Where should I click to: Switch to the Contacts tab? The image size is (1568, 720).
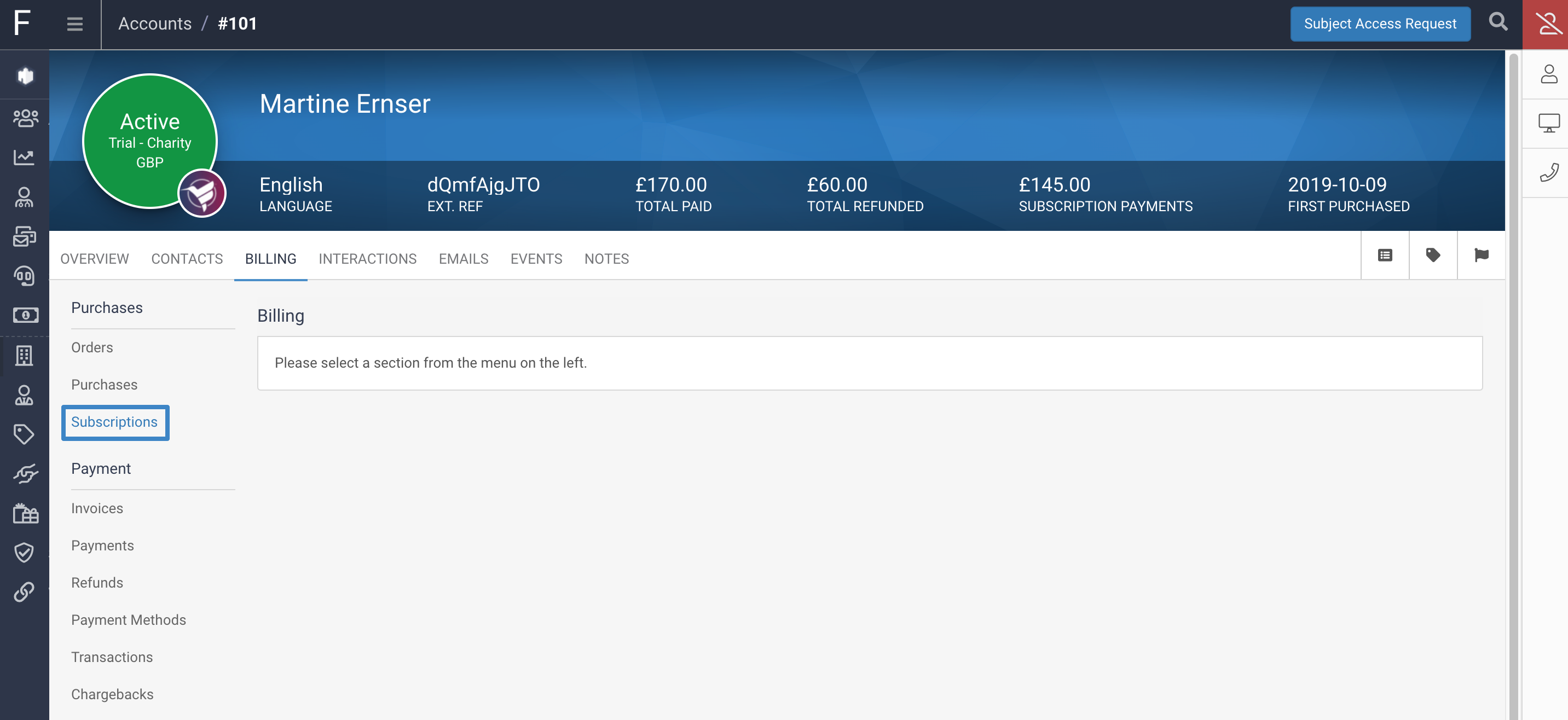coord(187,259)
